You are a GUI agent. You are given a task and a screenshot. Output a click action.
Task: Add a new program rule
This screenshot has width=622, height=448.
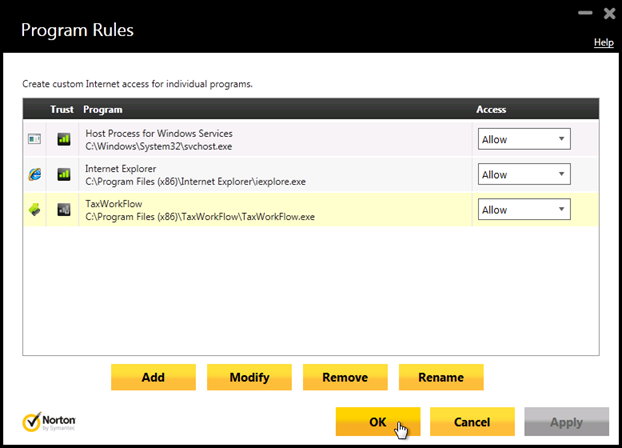pos(153,377)
